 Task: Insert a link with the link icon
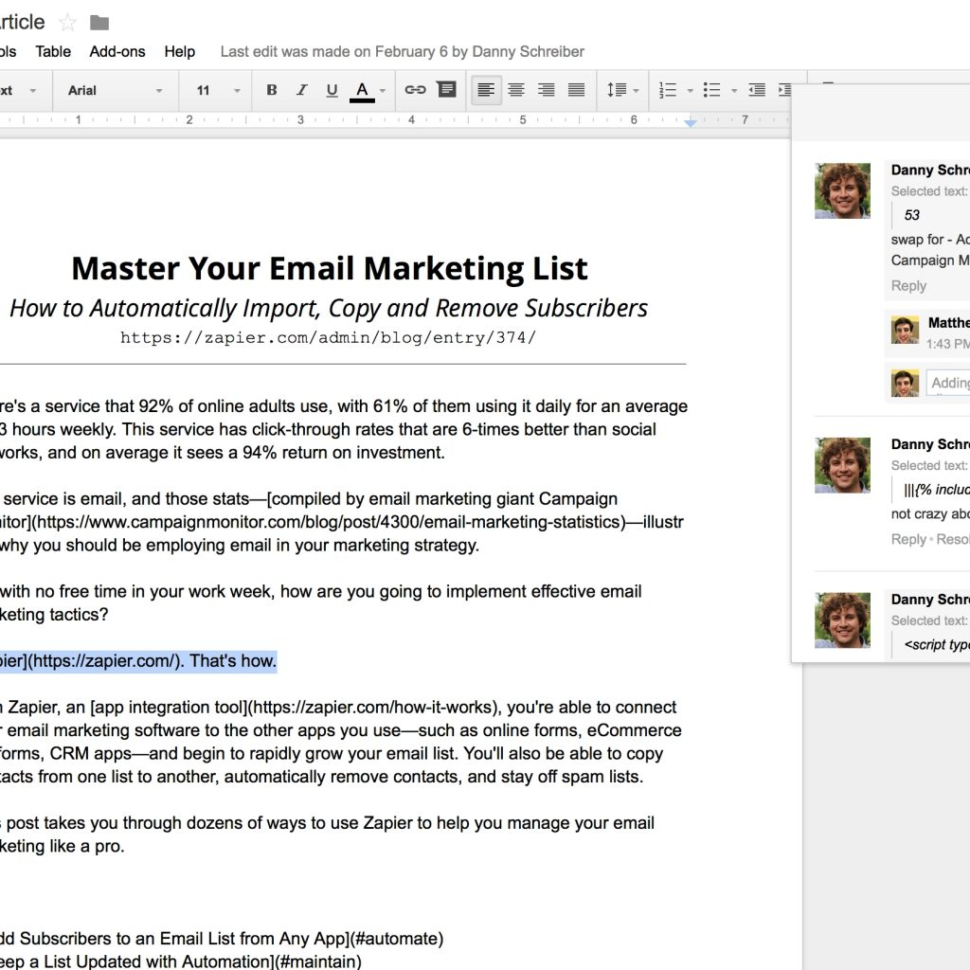[x=415, y=90]
